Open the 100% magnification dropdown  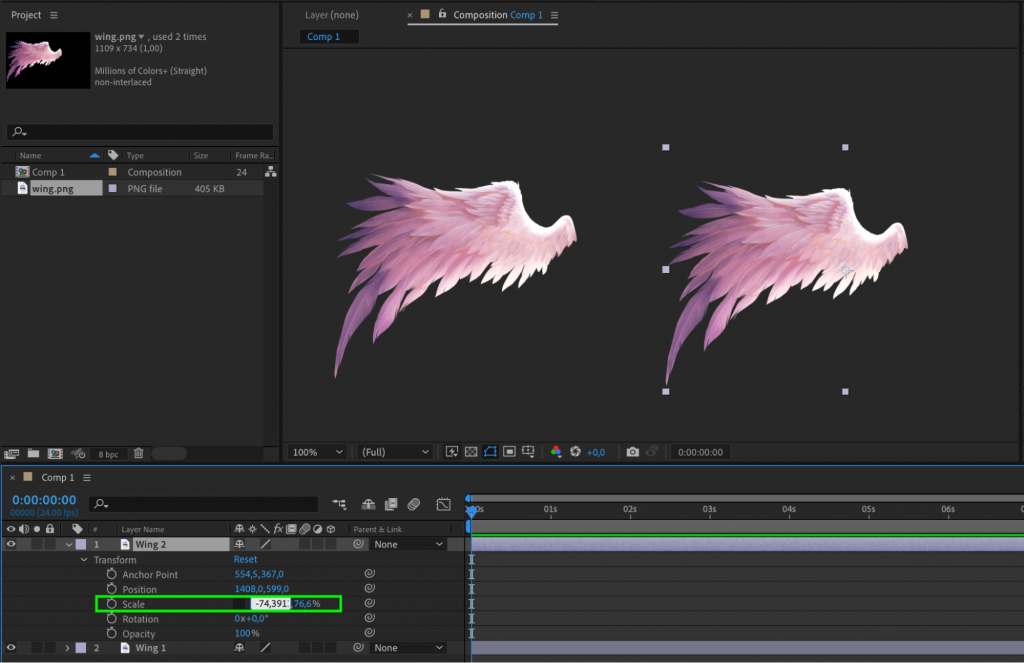pos(317,451)
